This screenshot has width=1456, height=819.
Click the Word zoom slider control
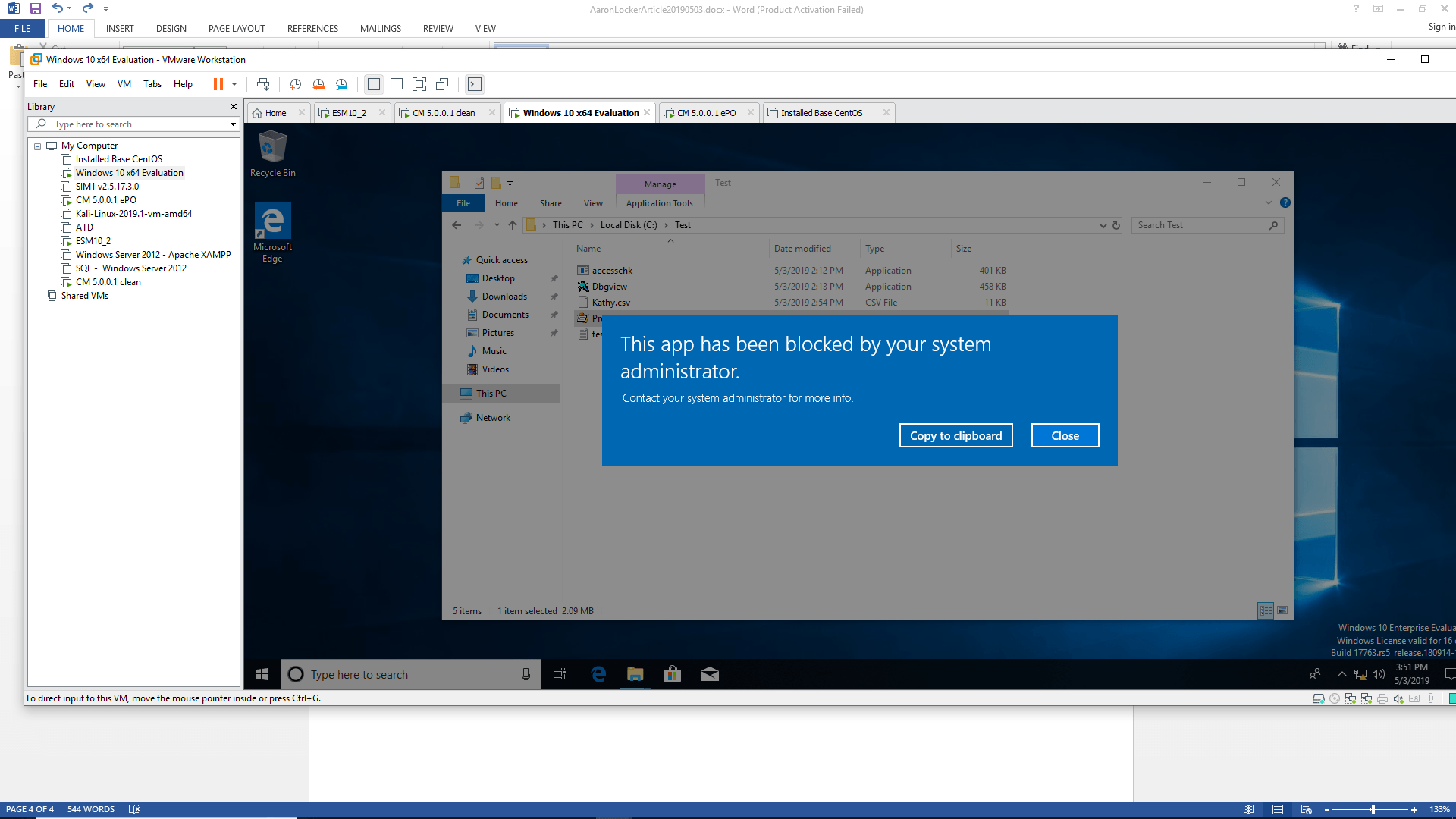coord(1373,809)
